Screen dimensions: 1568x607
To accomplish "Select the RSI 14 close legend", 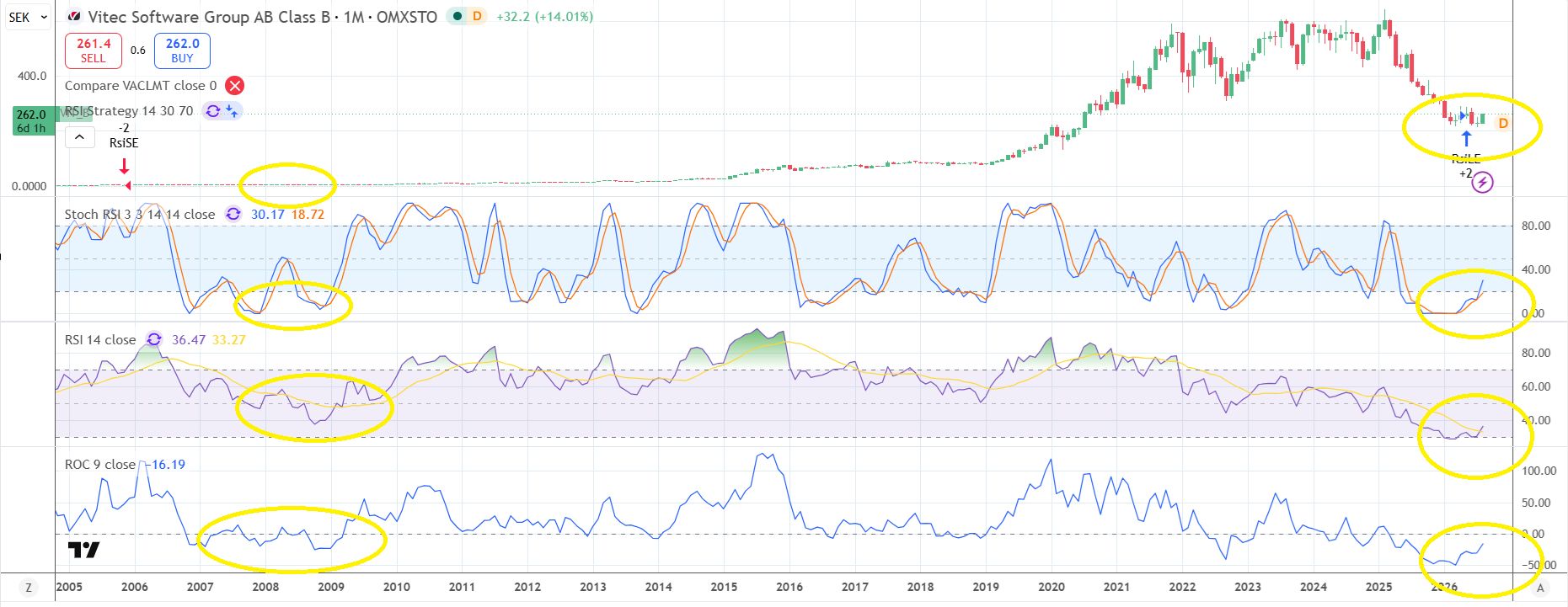I will tap(100, 340).
